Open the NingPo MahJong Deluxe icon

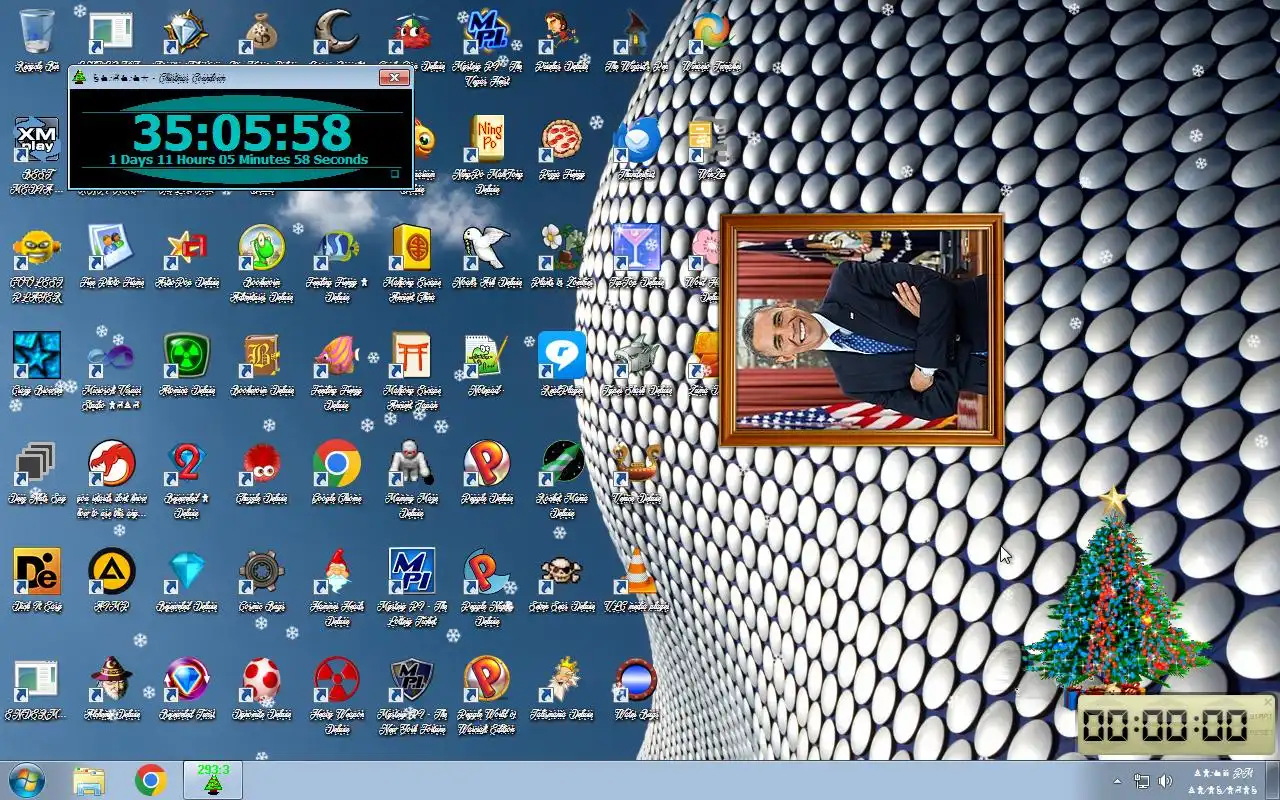(487, 139)
